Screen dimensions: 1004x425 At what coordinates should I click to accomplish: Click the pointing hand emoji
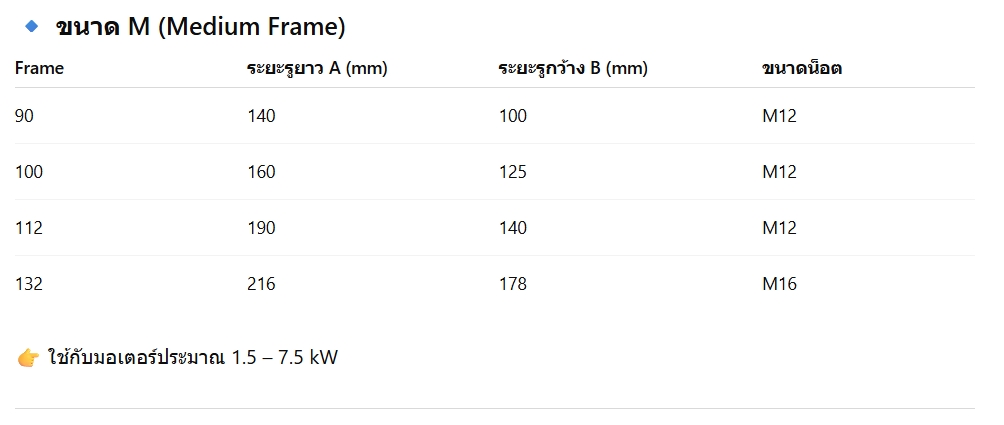(28, 357)
